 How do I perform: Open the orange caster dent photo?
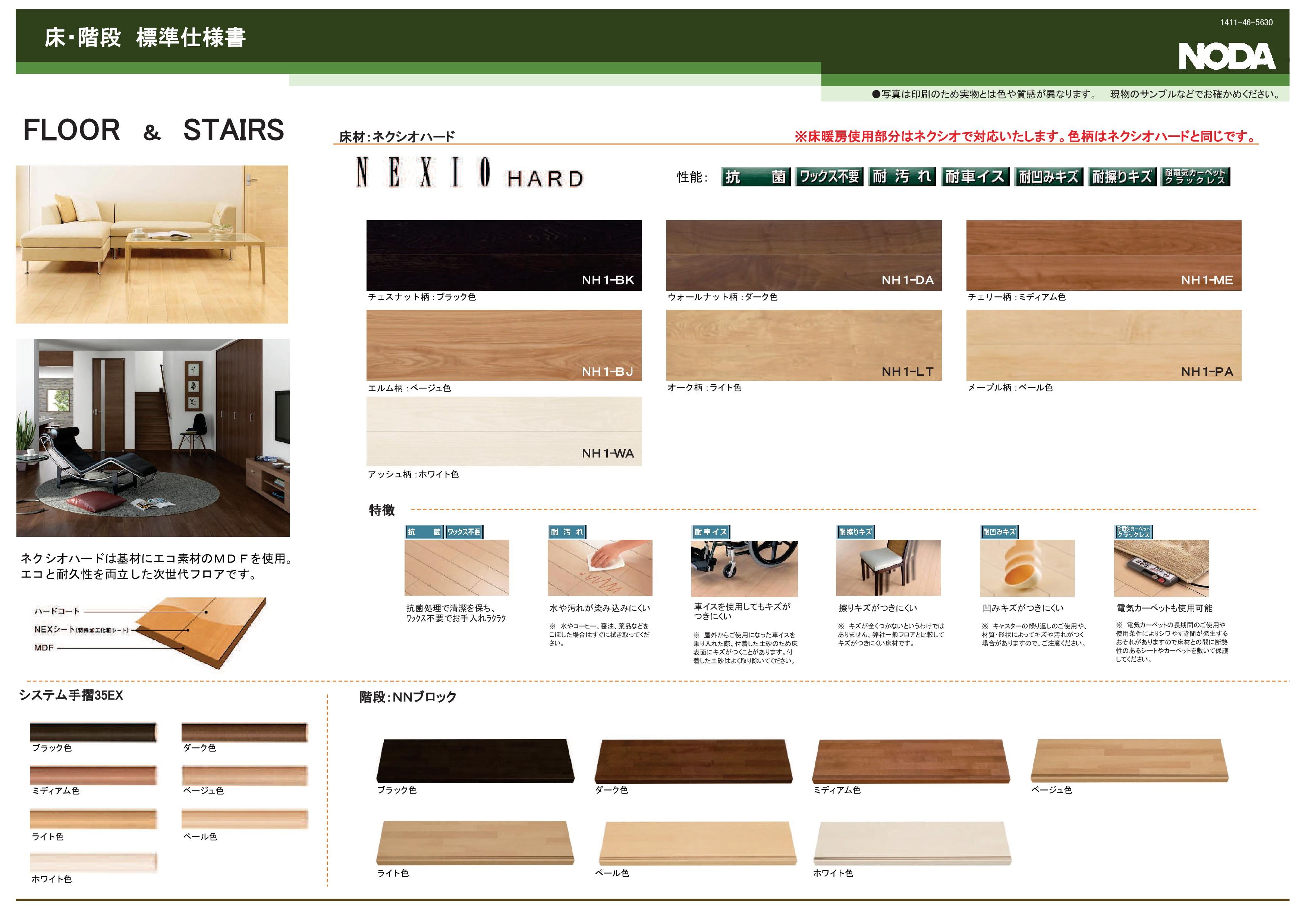coord(1027,568)
